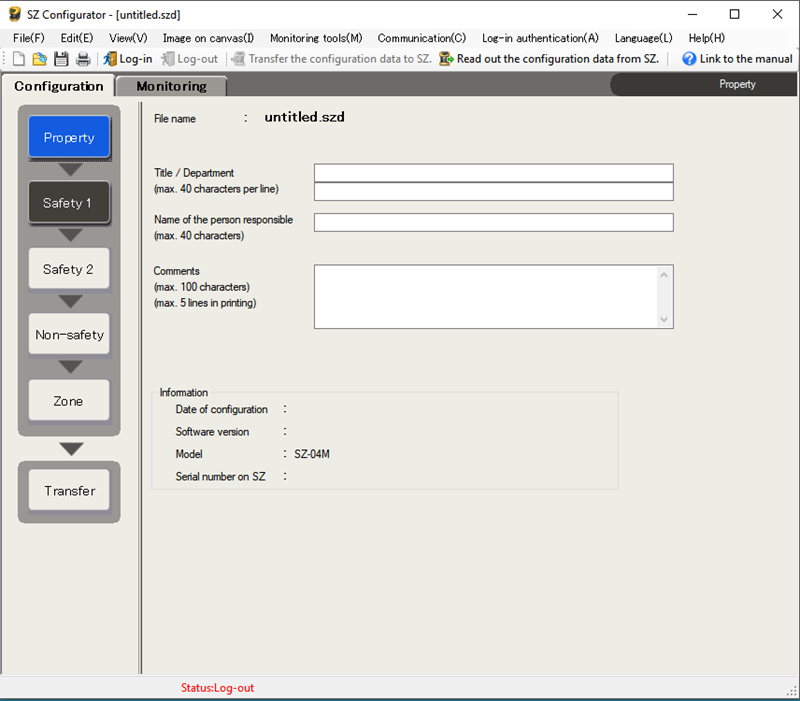800x701 pixels.
Task: Click the New file icon
Action: point(19,59)
